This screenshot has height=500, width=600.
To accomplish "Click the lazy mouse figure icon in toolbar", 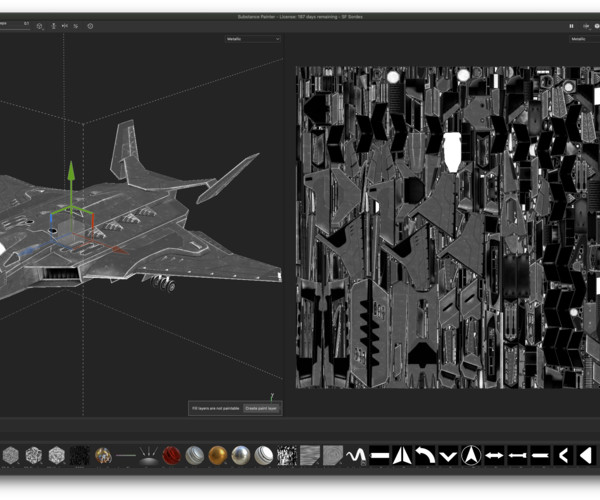I will [x=54, y=26].
